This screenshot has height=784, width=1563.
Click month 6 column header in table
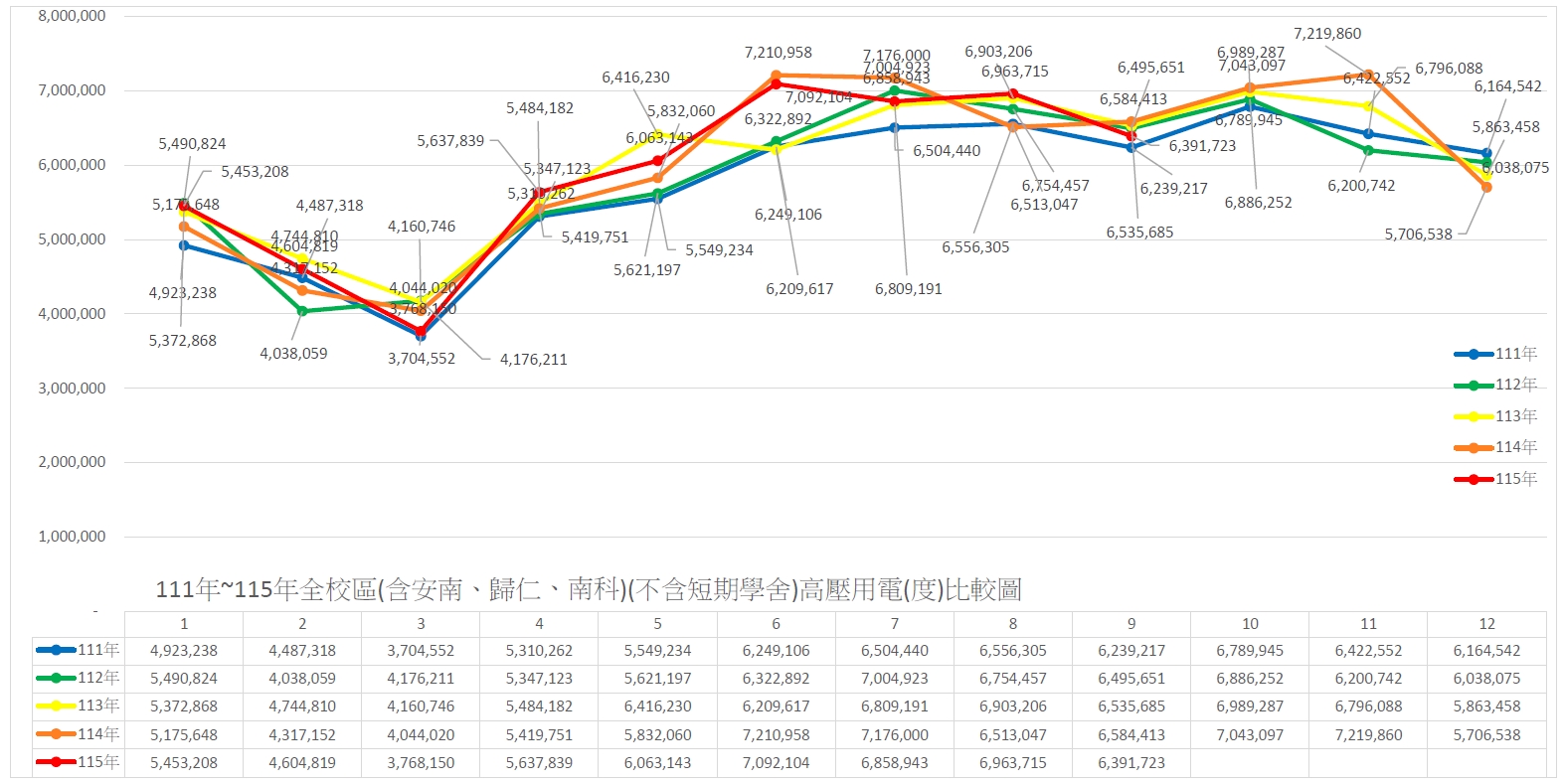776,624
